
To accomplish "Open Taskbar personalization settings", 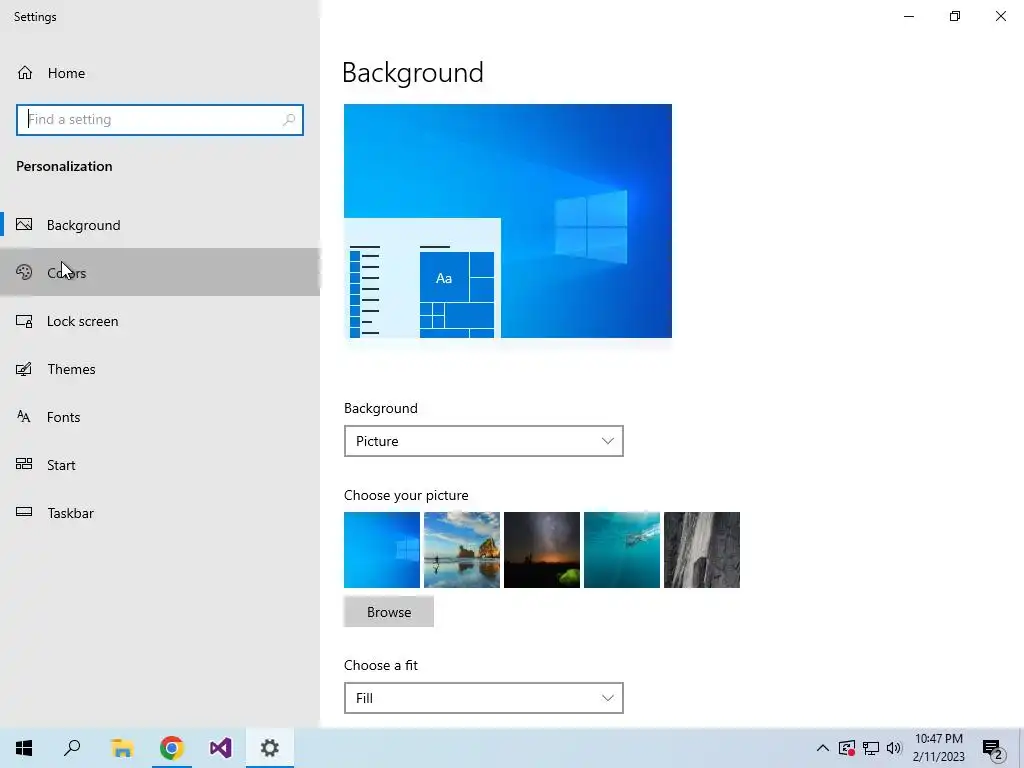I will [x=160, y=513].
